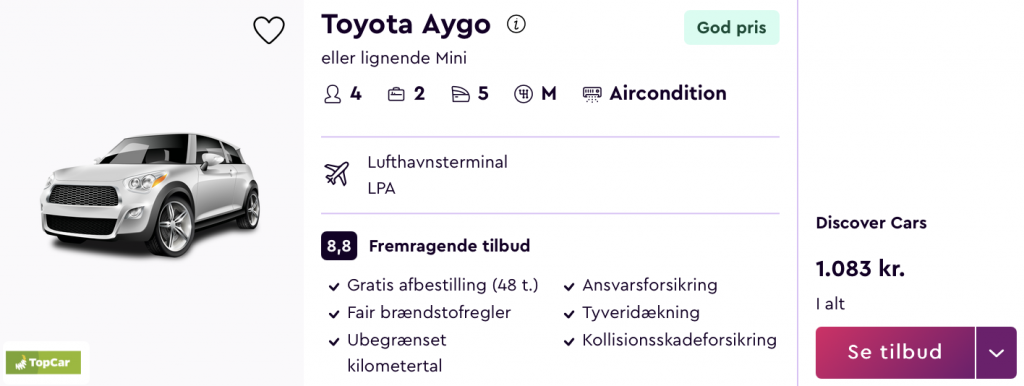Image resolution: width=1024 pixels, height=386 pixels.
Task: Click the TopCar supplier logo
Action: click(43, 362)
